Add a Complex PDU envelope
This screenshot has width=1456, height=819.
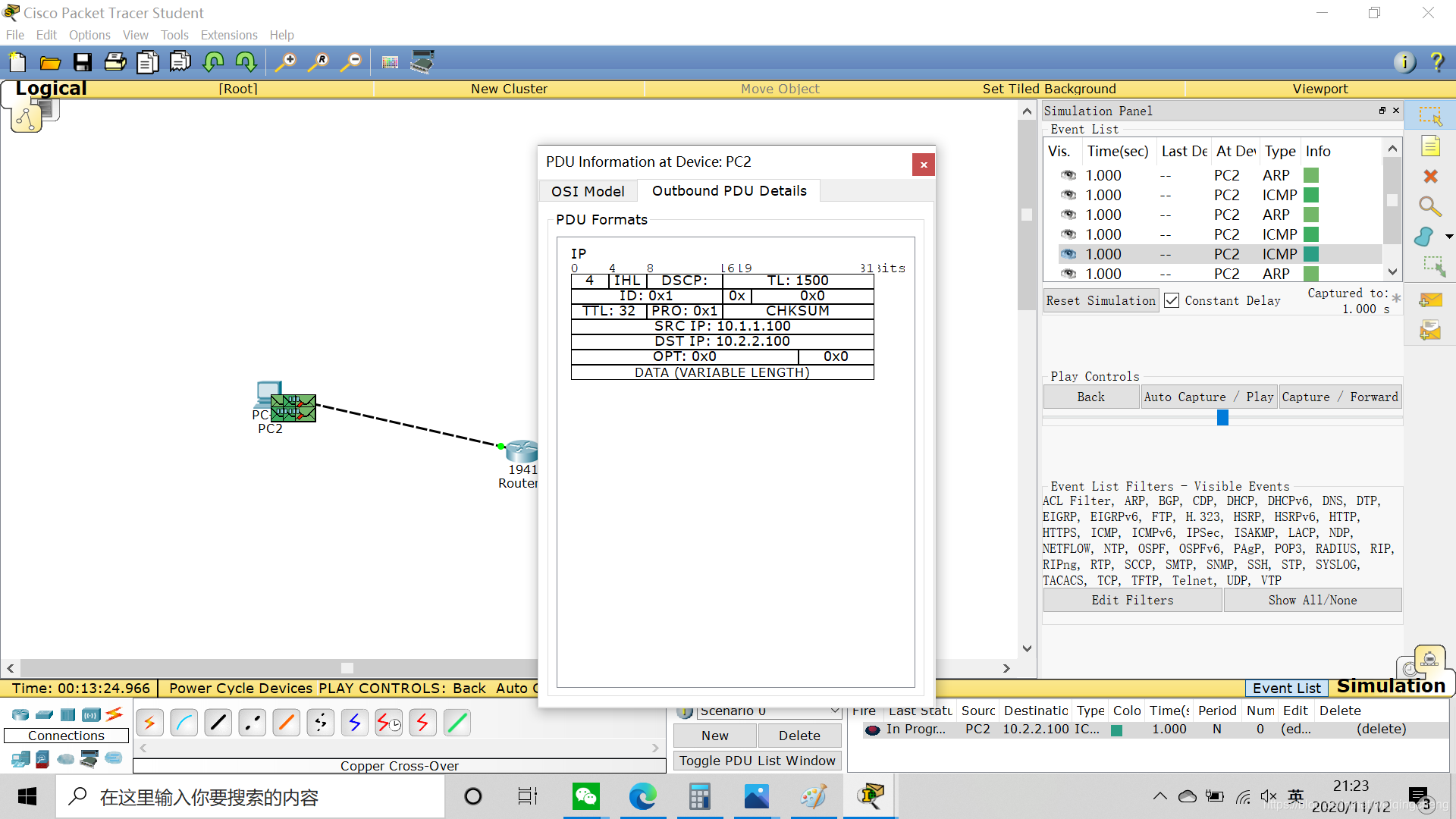pos(1430,331)
